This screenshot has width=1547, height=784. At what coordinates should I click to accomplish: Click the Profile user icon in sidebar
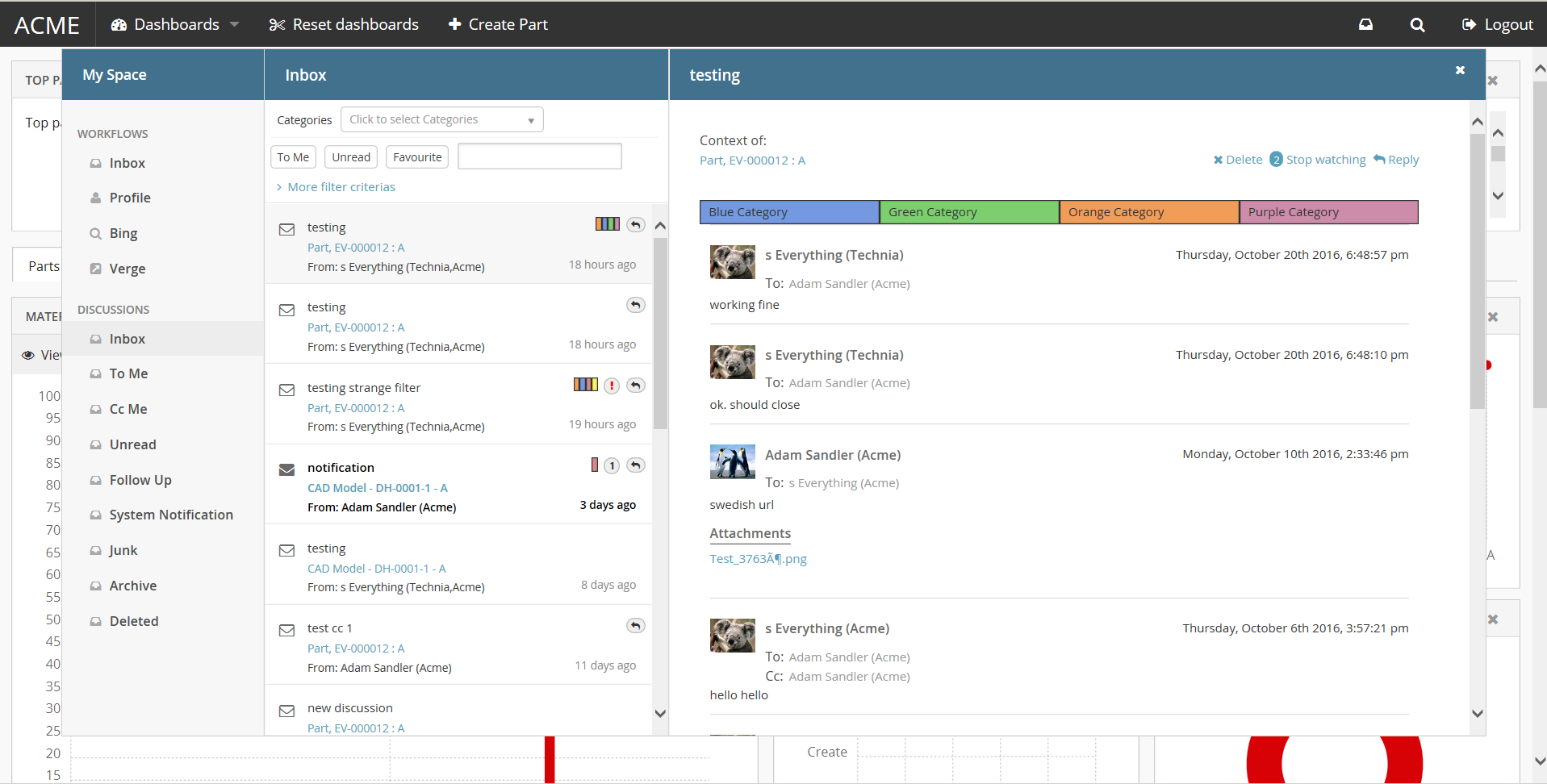point(95,198)
